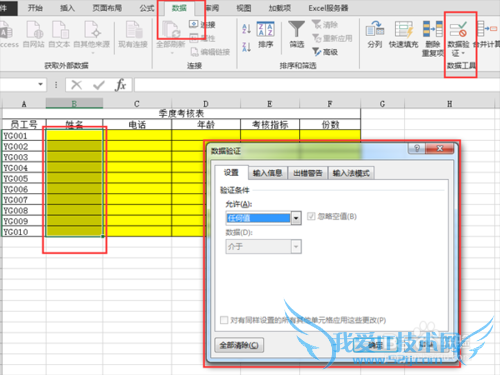The height and width of the screenshot is (375, 500).
Task: Select column H header
Action: point(450,104)
